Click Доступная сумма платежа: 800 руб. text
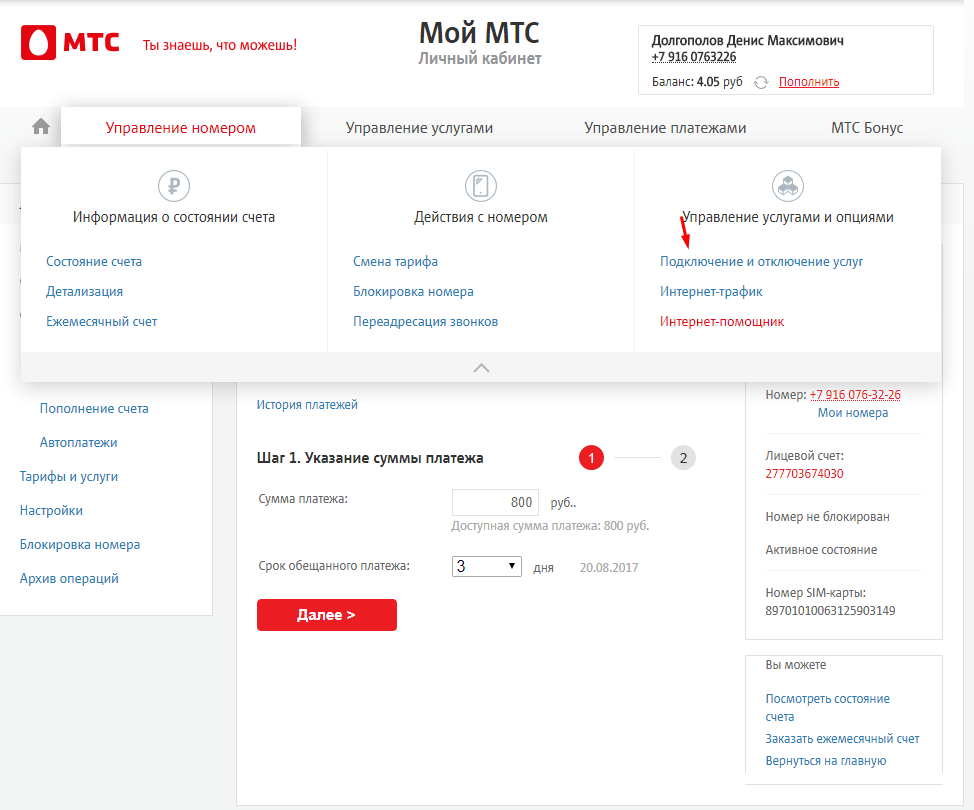Image resolution: width=974 pixels, height=810 pixels. point(550,526)
